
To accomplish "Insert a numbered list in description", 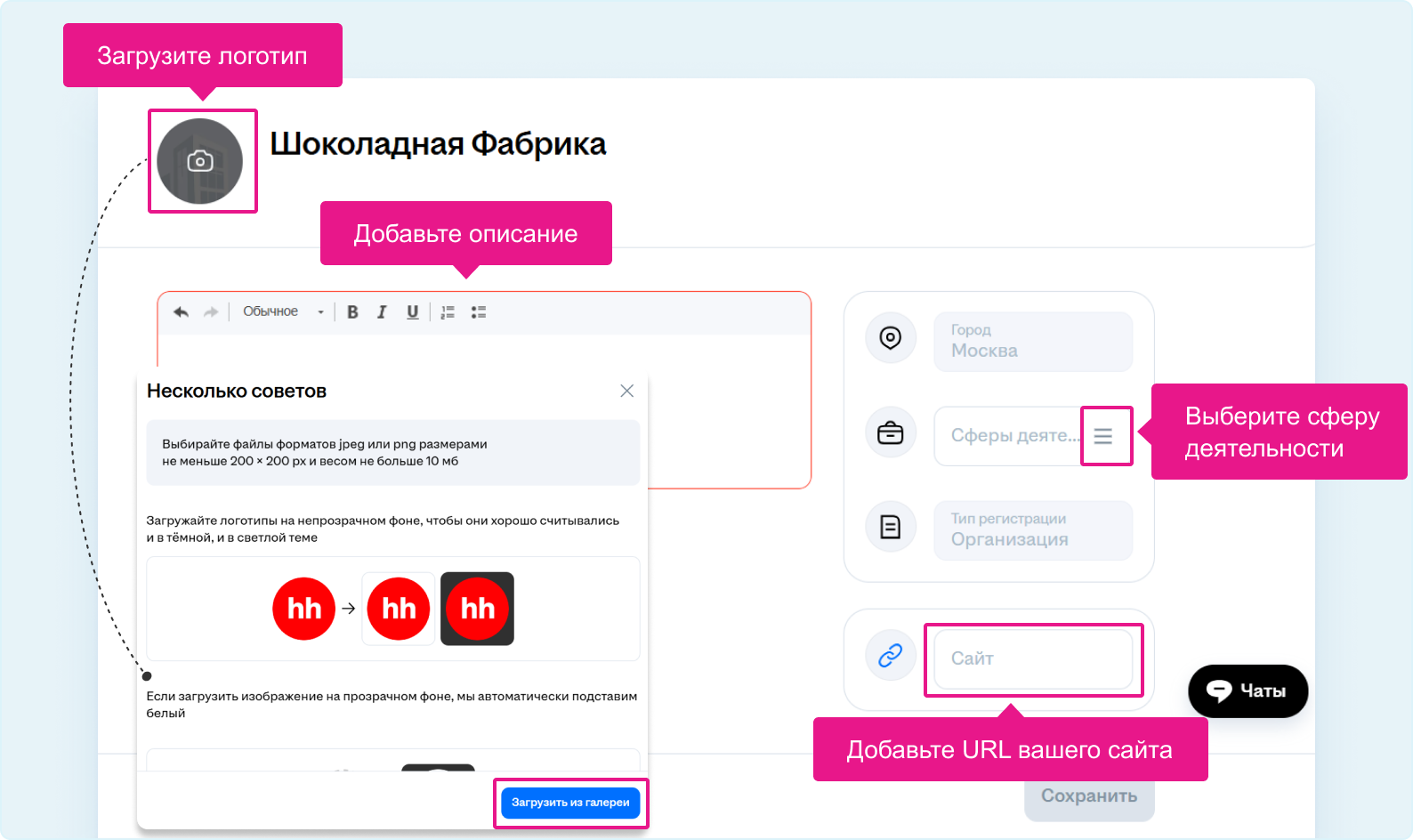I will (448, 312).
